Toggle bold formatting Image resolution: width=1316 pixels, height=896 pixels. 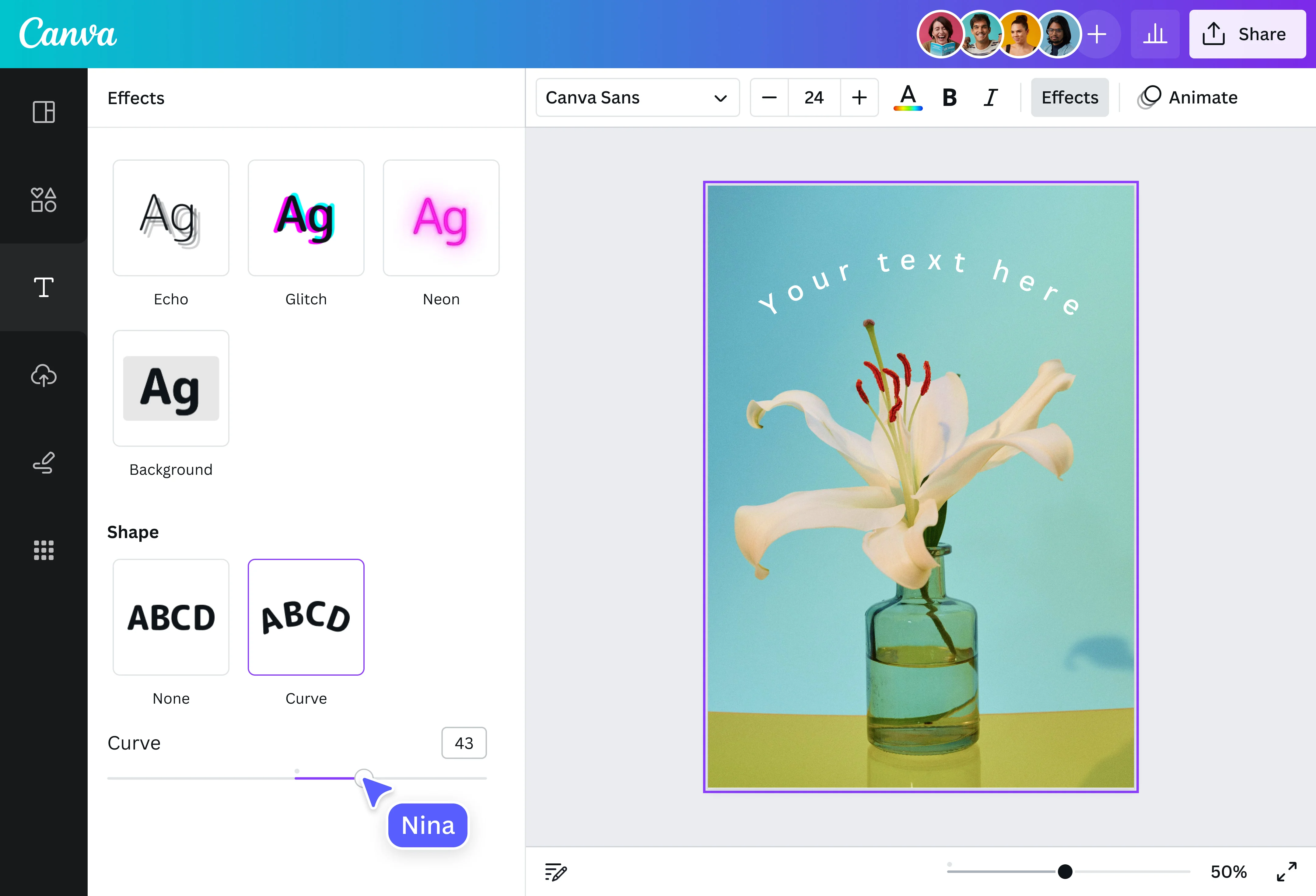pos(949,97)
